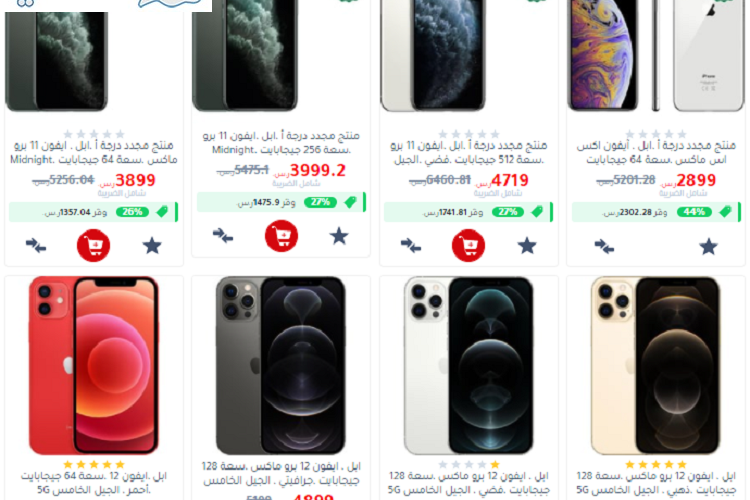Add iPhone 11 Pro Max 64GB to cart
Screen dimensions: 750x500
[x=94, y=245]
